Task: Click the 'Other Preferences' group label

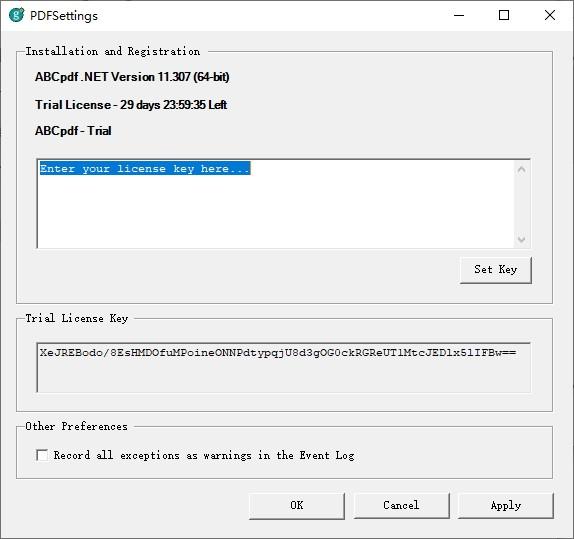Action: [77, 426]
